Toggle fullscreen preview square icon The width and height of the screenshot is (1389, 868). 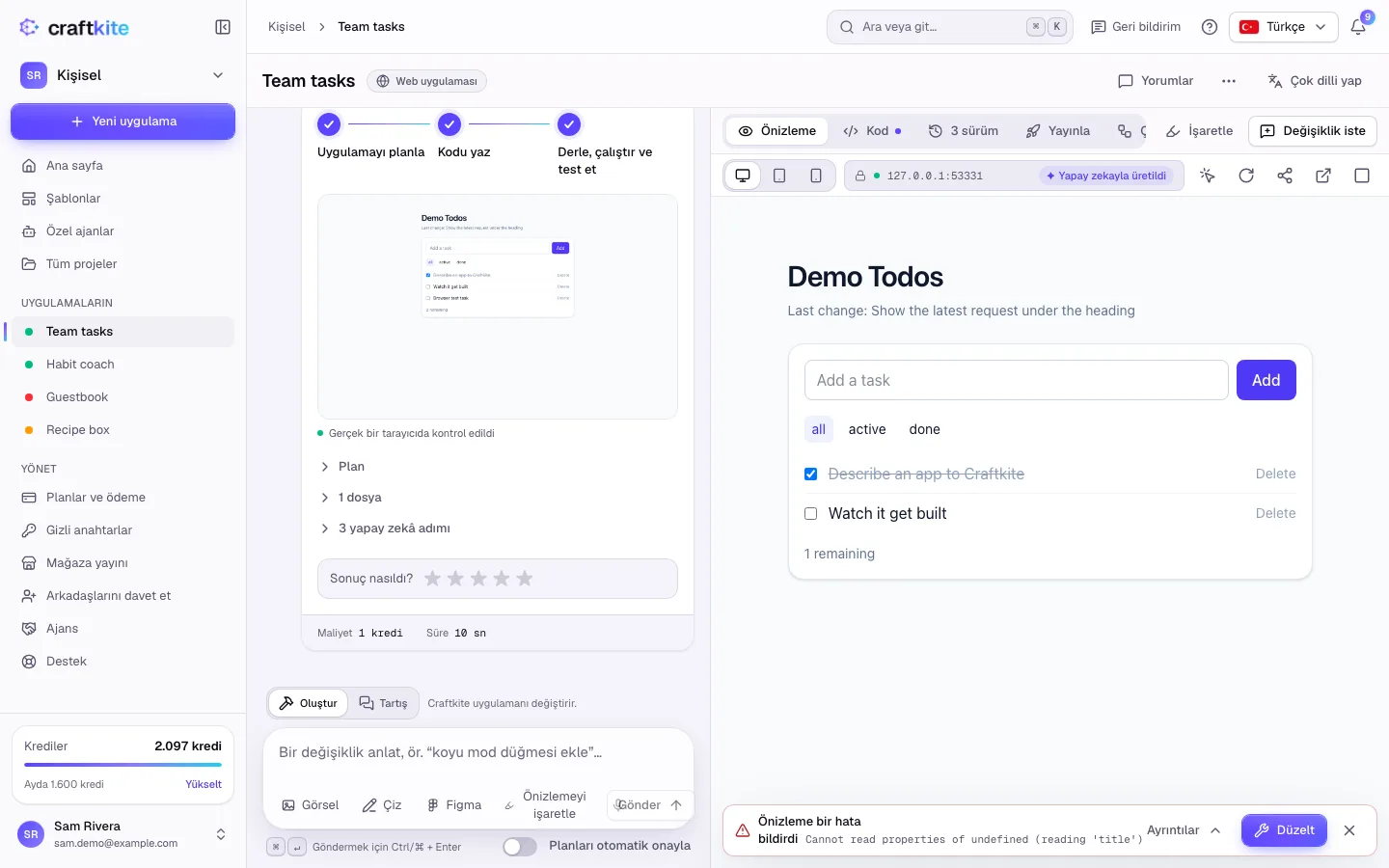click(x=1362, y=176)
